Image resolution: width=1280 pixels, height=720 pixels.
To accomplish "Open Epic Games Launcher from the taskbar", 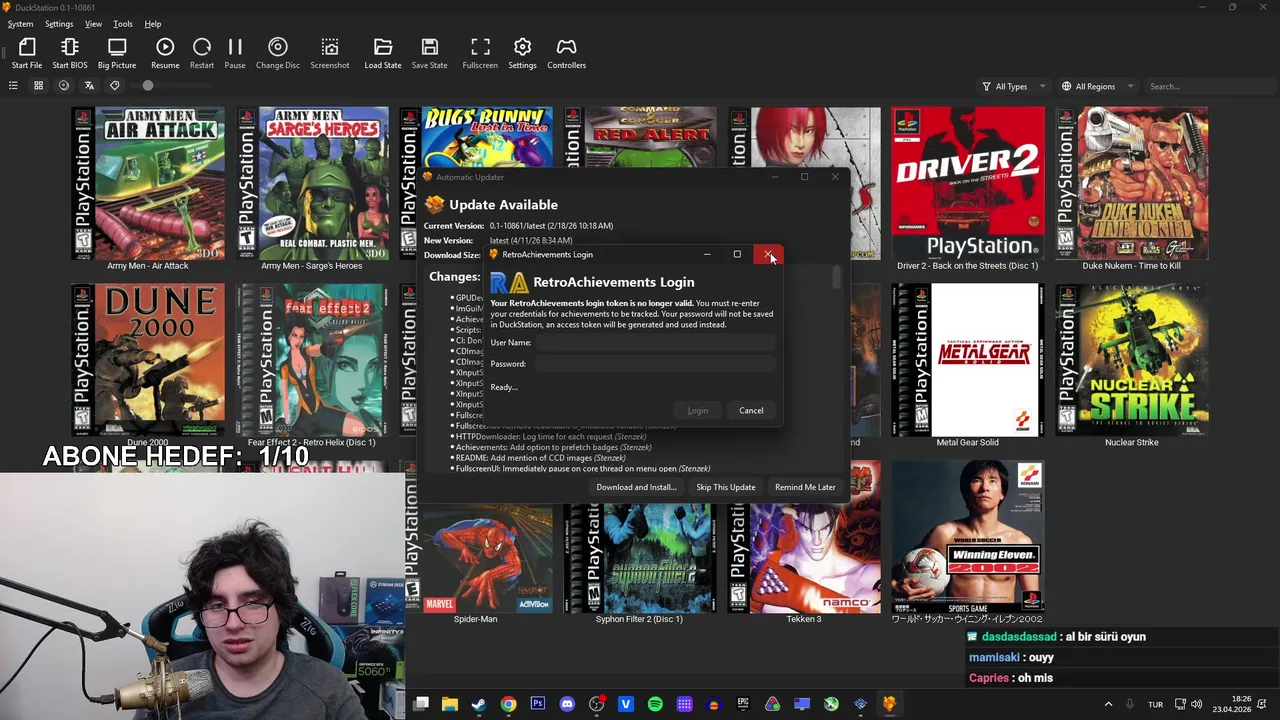I will point(743,704).
